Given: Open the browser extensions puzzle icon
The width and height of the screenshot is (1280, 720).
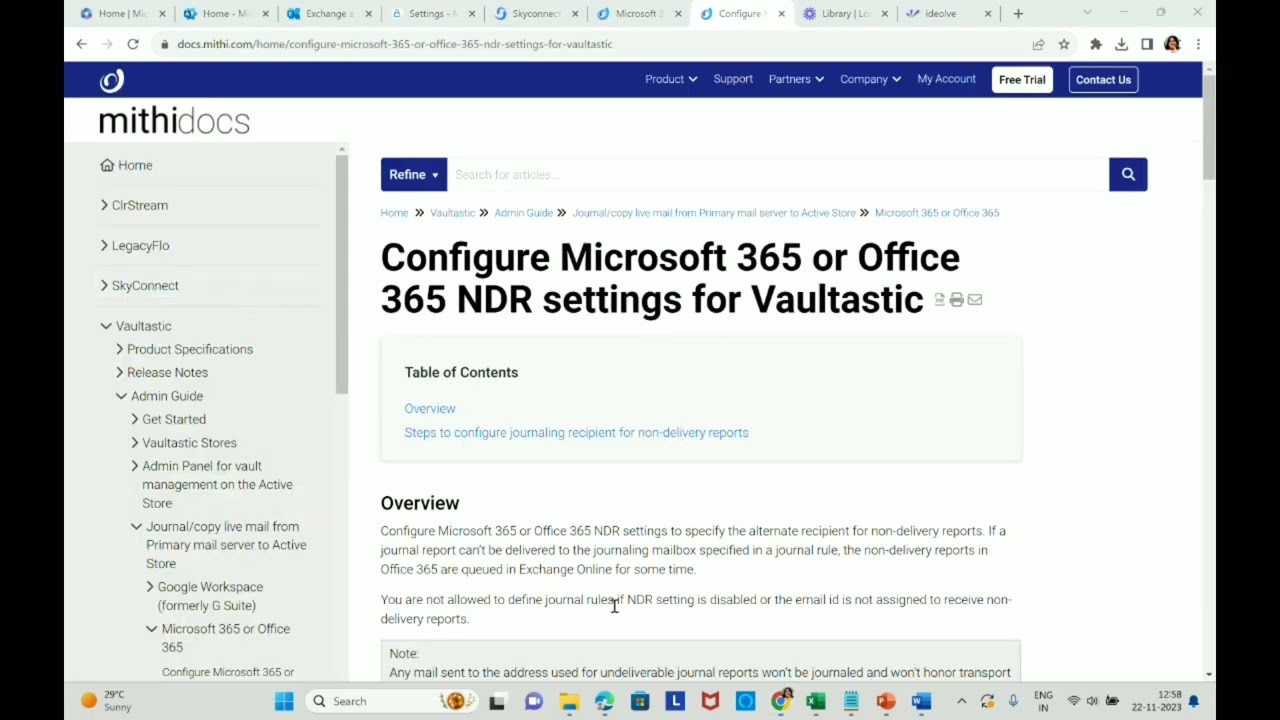Looking at the screenshot, I should click(x=1096, y=44).
